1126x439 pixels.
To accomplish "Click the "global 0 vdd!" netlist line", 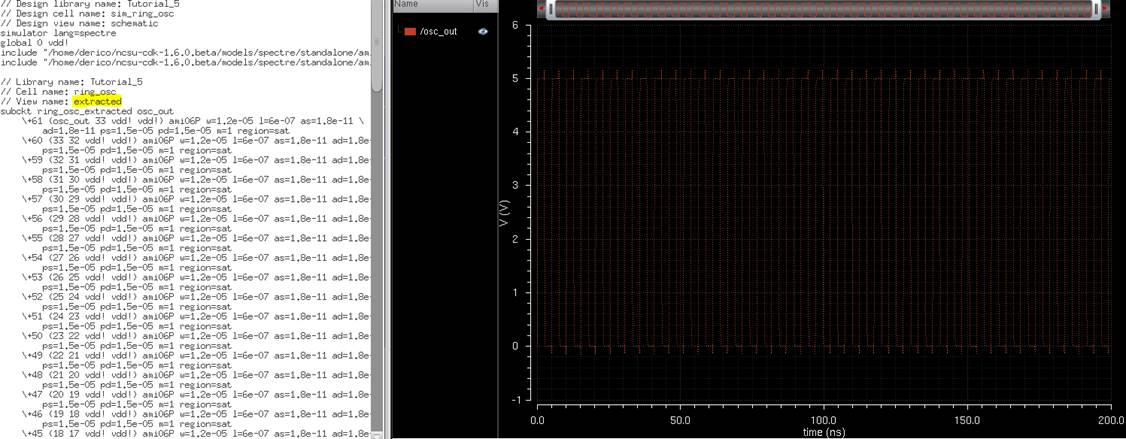I will point(36,41).
